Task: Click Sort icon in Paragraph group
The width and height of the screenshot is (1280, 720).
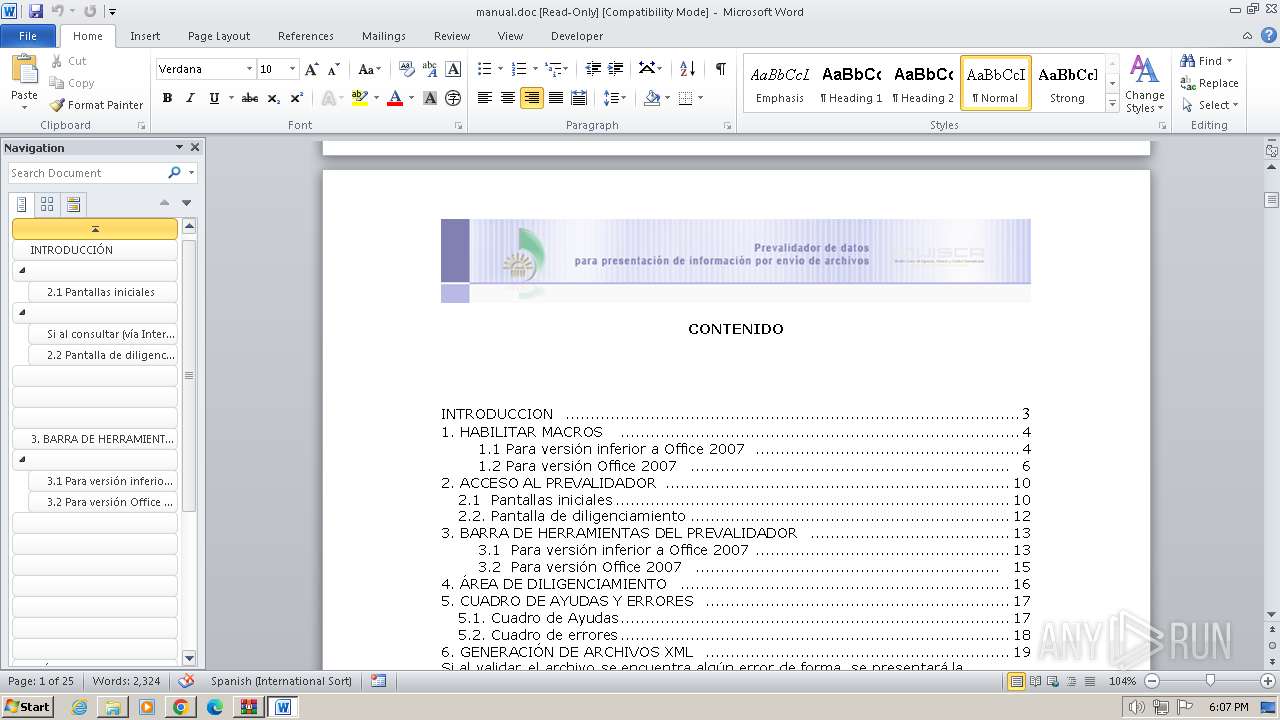Action: 687,69
